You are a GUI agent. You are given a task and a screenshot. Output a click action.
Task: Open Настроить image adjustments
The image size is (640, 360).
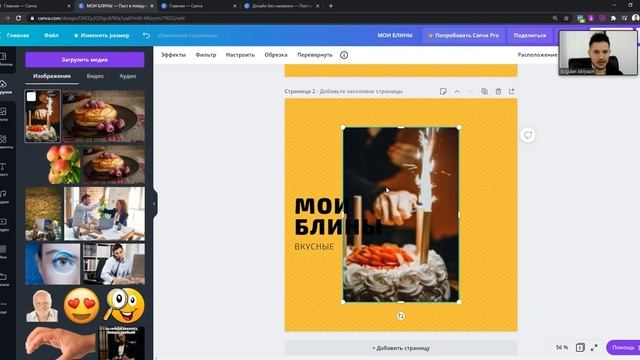tap(240, 55)
